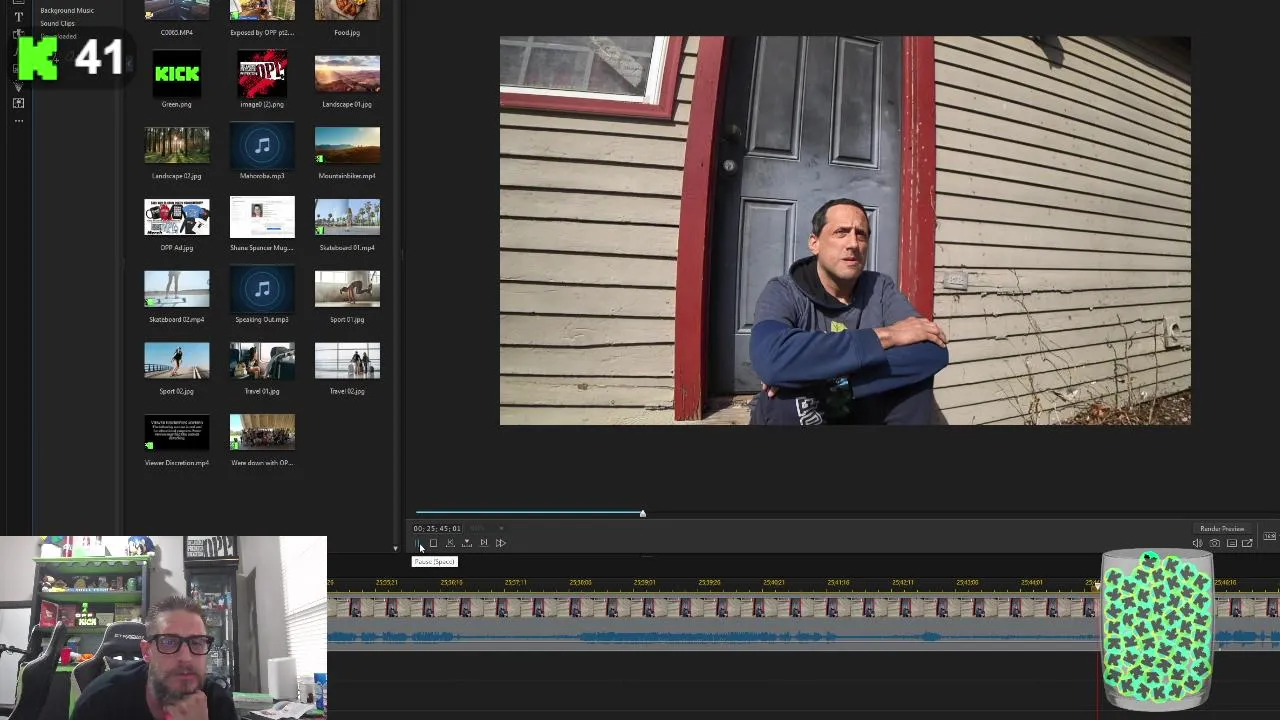1280x720 pixels.
Task: Select the Travel 01.jpg thumbnail
Action: tap(262, 362)
